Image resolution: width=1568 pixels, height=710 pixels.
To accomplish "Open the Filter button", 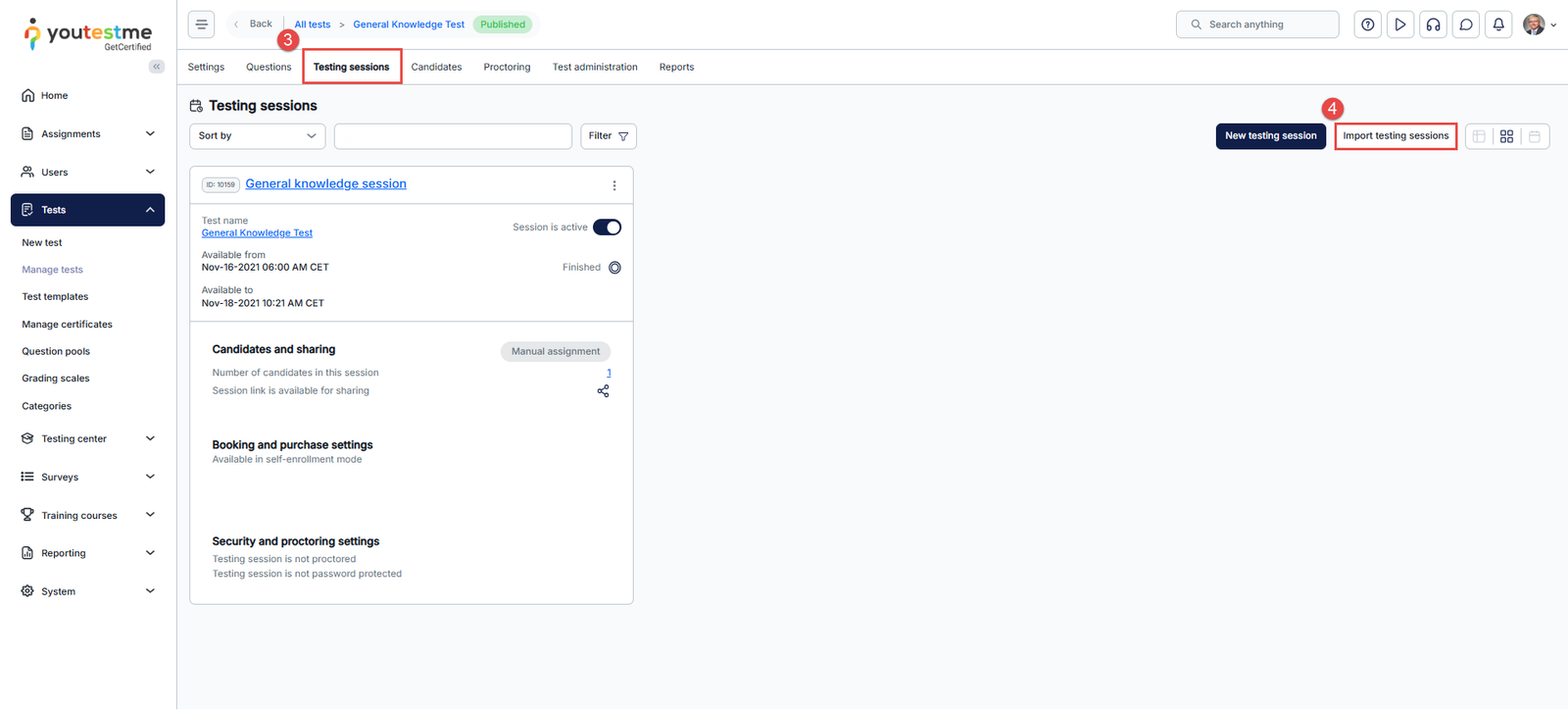I will click(x=609, y=136).
